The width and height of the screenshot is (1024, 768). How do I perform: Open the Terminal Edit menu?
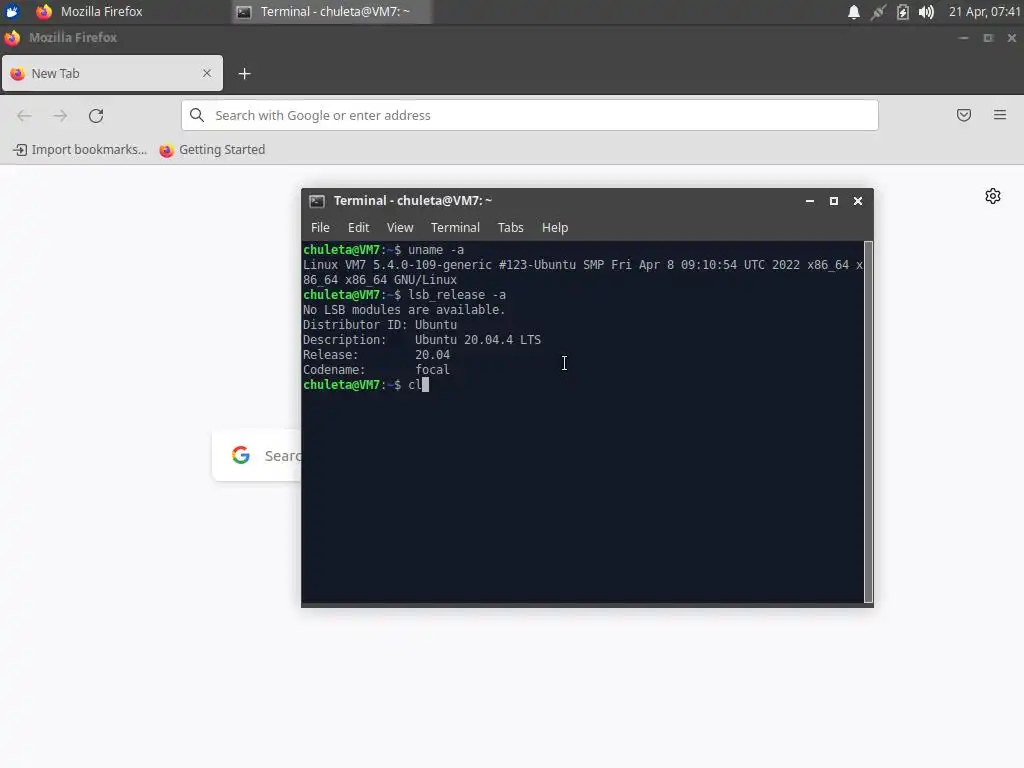pyautogui.click(x=358, y=227)
